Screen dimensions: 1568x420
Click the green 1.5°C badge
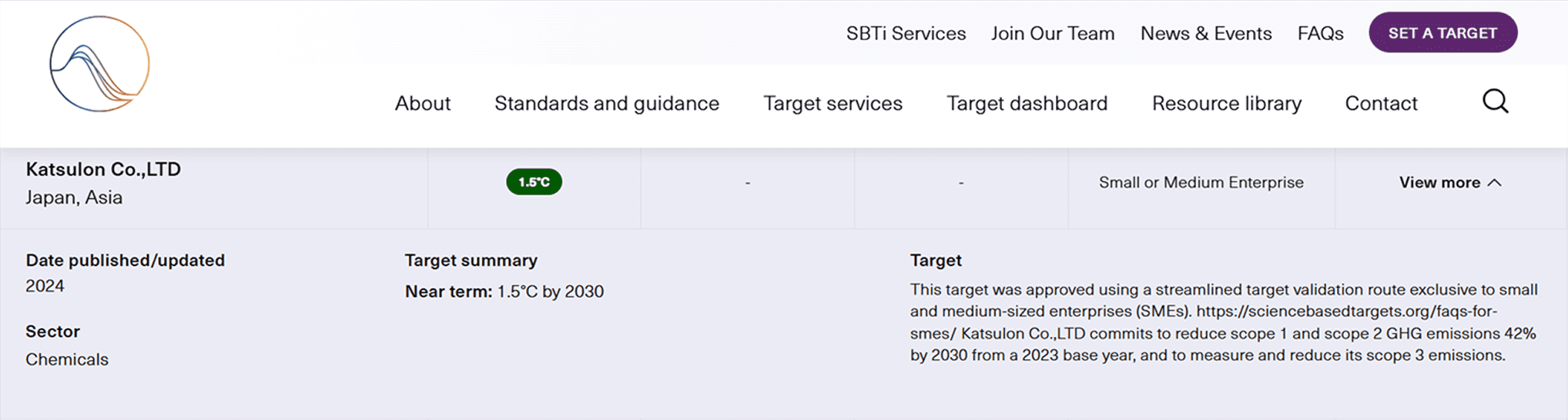(534, 182)
